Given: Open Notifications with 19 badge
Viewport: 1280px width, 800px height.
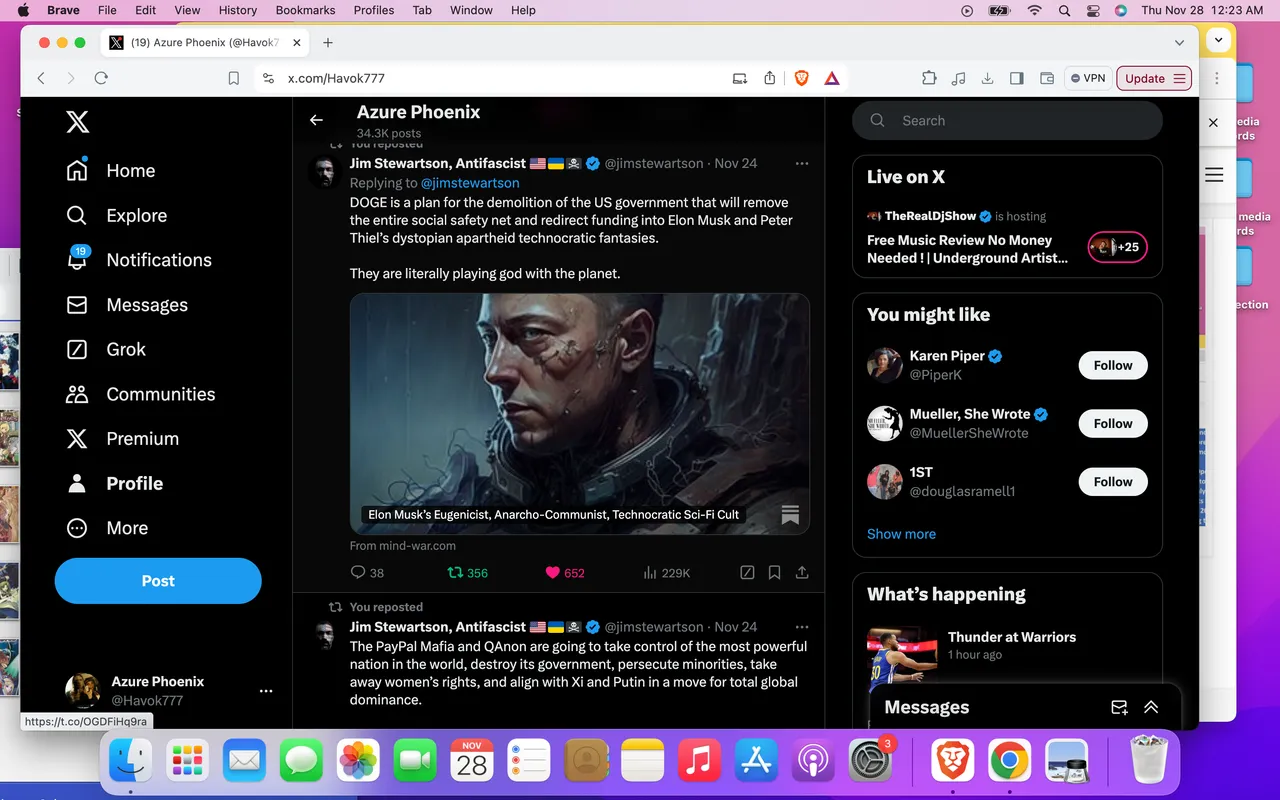Looking at the screenshot, I should click(x=138, y=260).
